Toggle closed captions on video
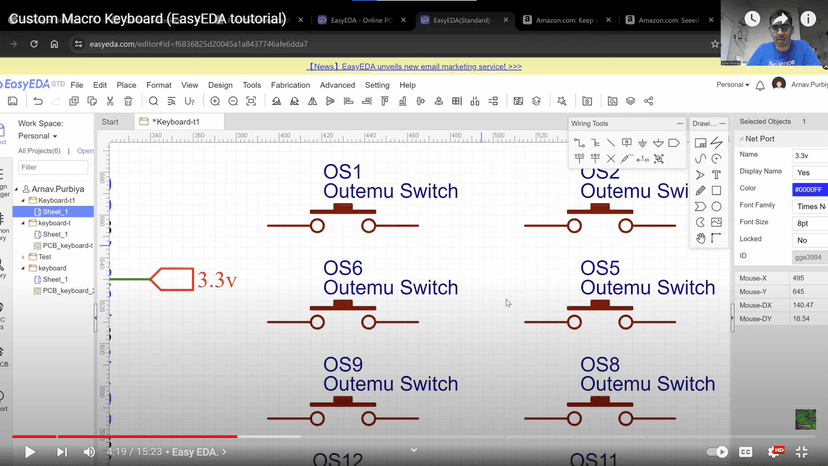 pyautogui.click(x=745, y=452)
